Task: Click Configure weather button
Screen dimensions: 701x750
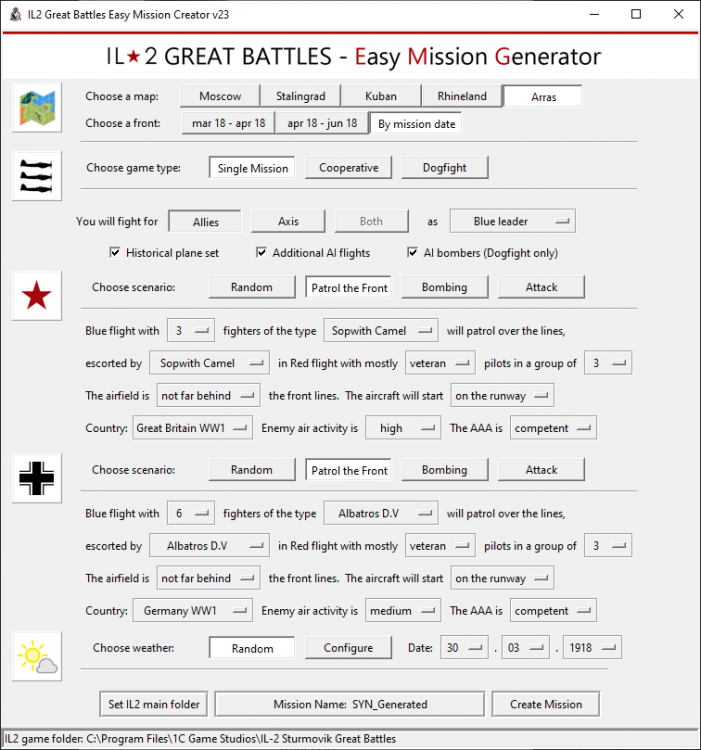Action: 349,648
